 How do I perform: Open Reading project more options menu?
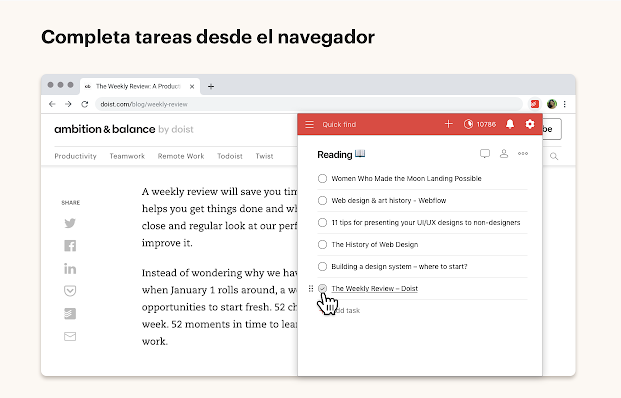point(523,153)
